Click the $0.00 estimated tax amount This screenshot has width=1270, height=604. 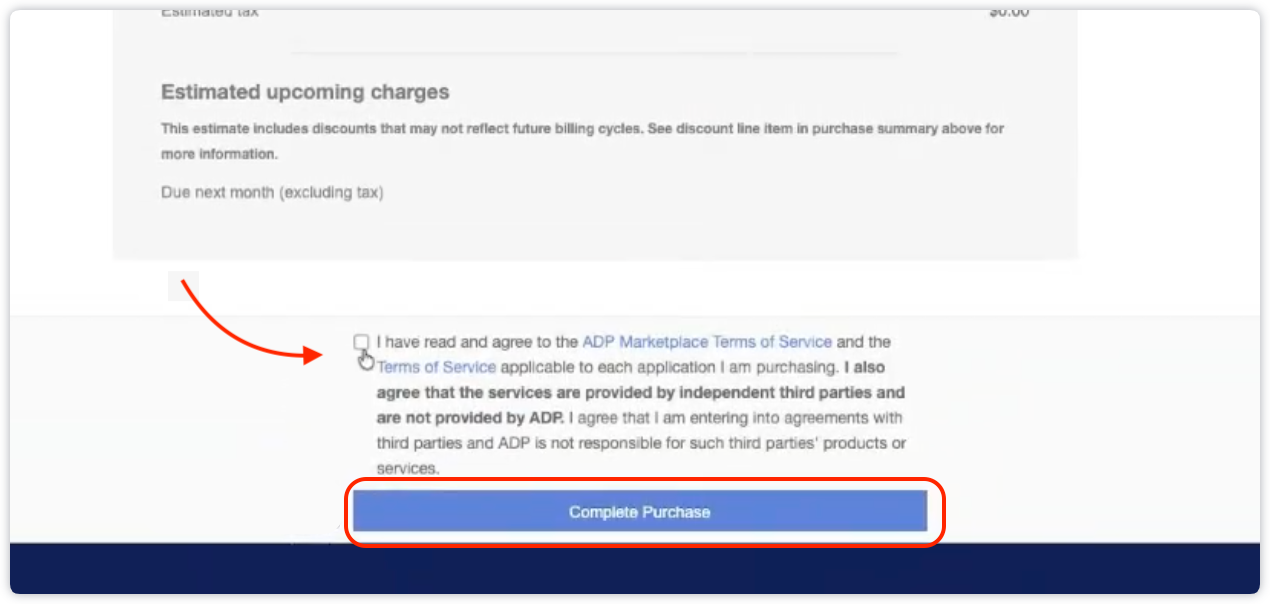click(1008, 13)
